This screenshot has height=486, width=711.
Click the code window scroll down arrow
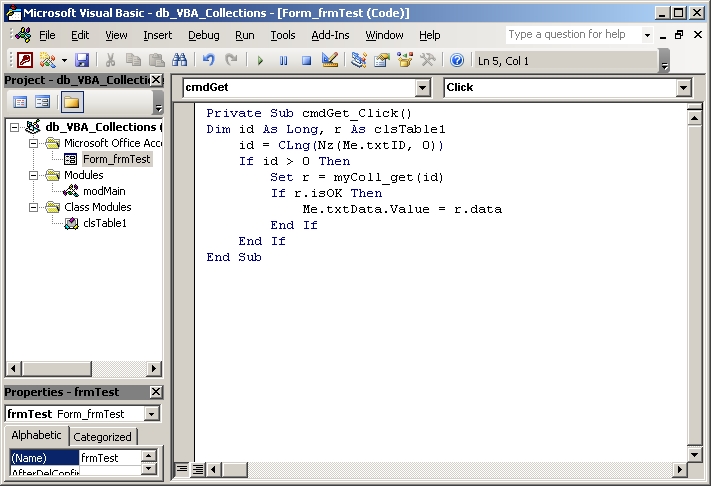click(x=694, y=454)
